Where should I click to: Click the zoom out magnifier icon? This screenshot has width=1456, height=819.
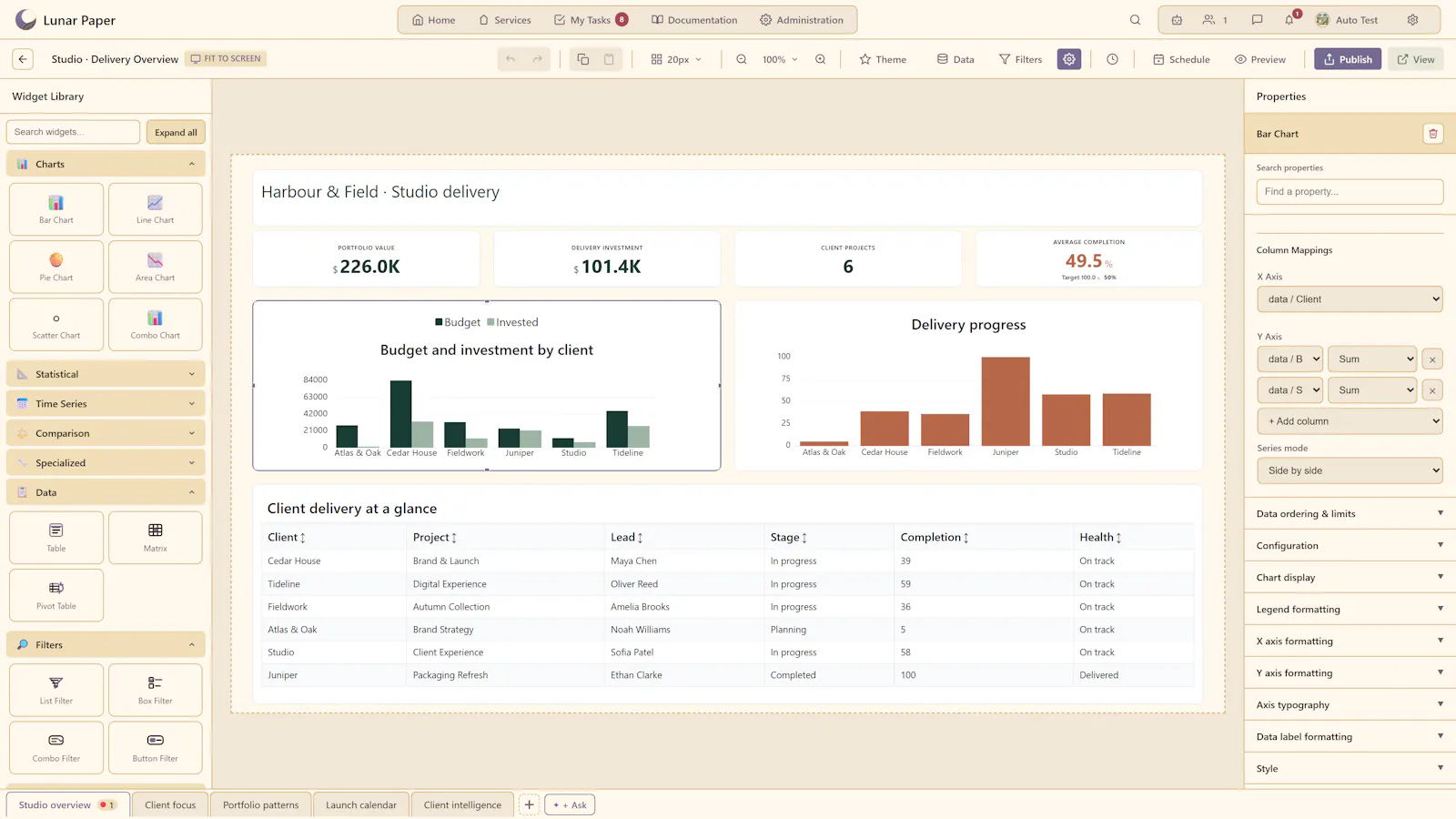742,59
